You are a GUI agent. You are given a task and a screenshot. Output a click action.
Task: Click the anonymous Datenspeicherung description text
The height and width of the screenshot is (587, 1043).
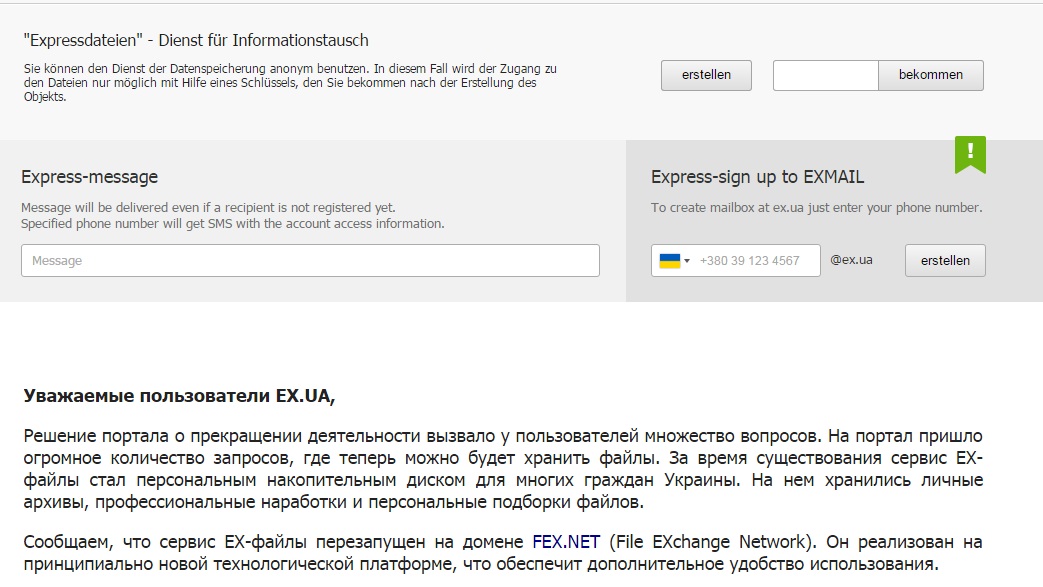[x=290, y=83]
